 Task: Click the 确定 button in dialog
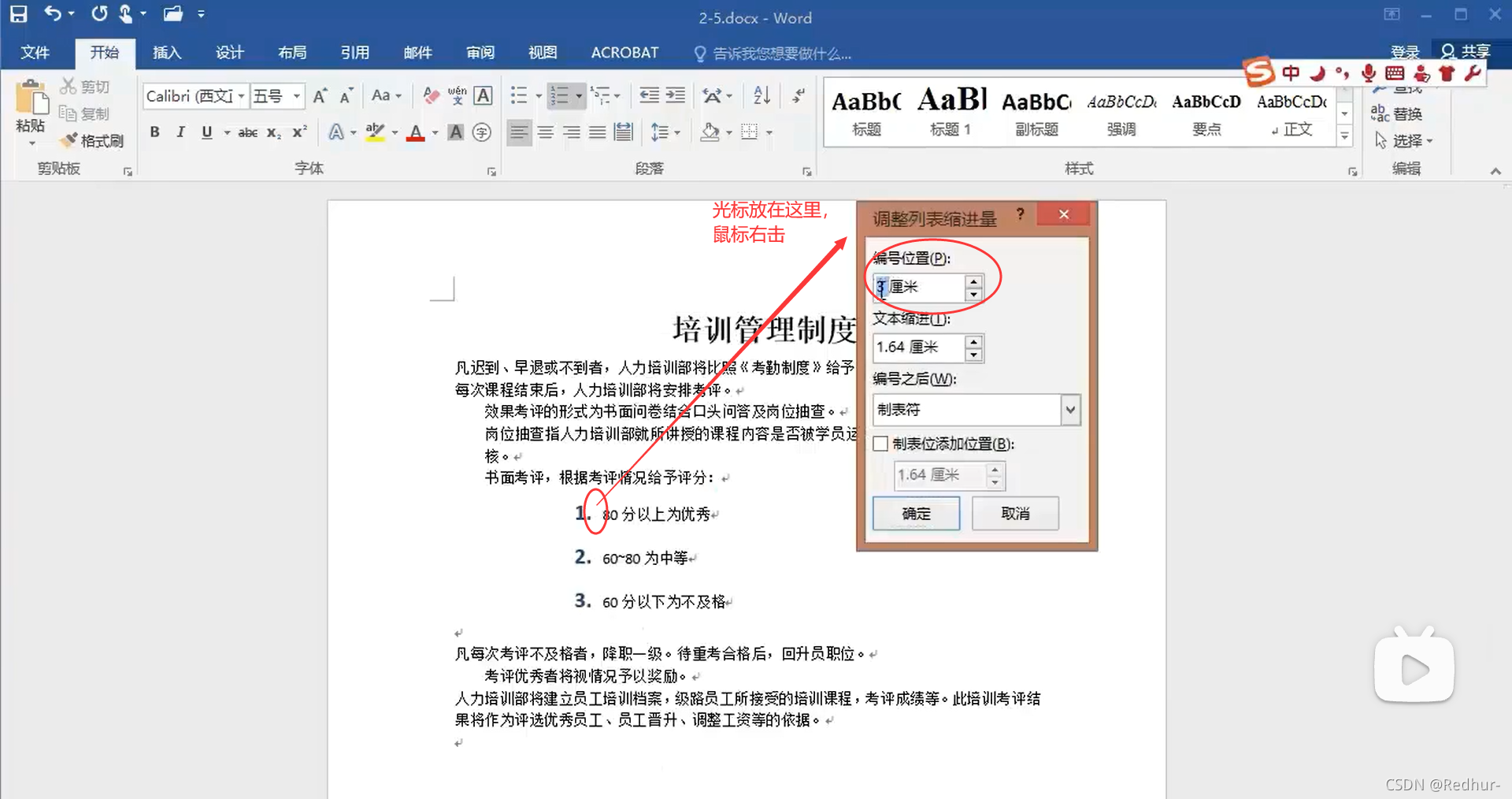point(916,513)
